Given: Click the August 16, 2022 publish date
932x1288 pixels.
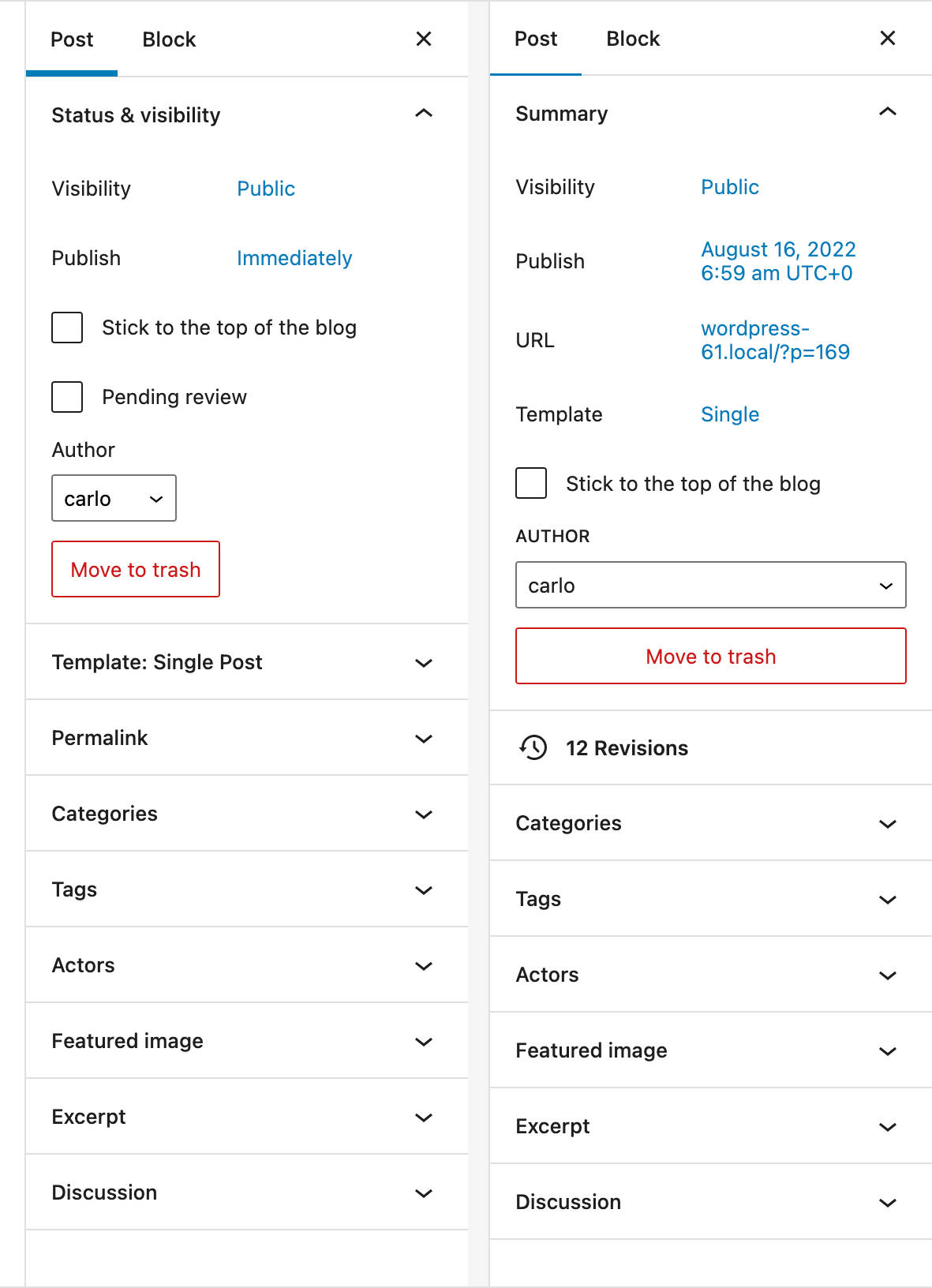Looking at the screenshot, I should tap(777, 260).
